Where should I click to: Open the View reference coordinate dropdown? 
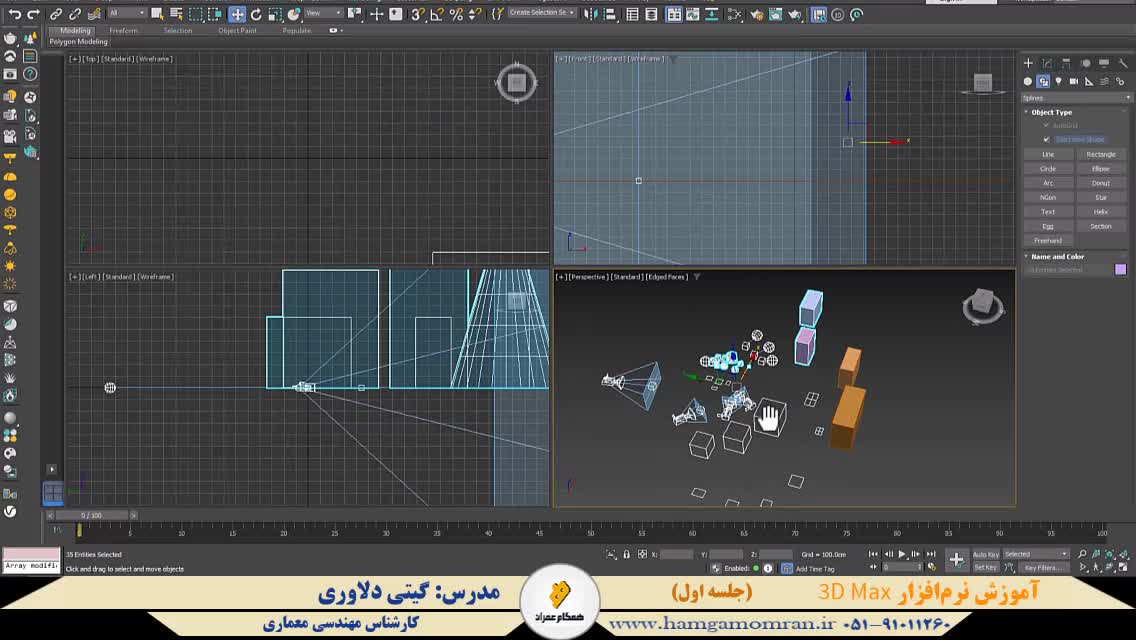[323, 13]
